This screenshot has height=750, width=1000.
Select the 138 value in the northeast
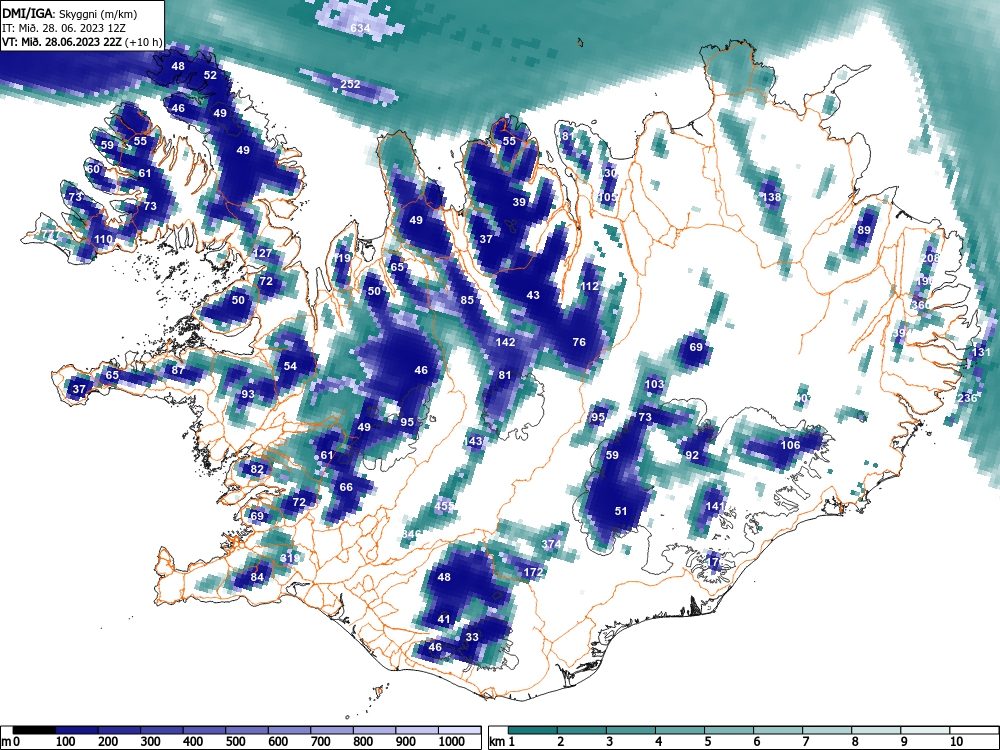tap(772, 197)
